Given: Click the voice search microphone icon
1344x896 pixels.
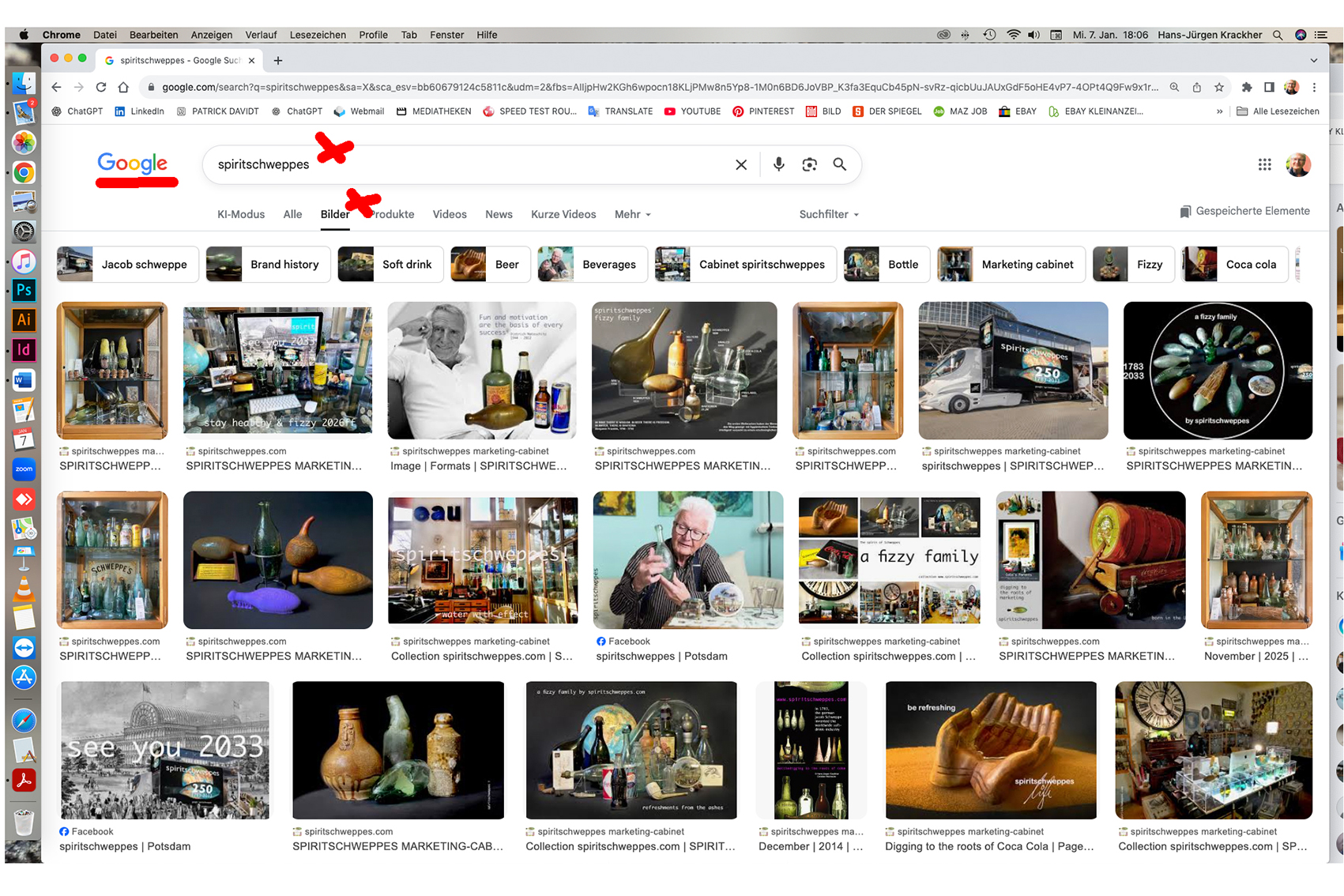Looking at the screenshot, I should (778, 164).
